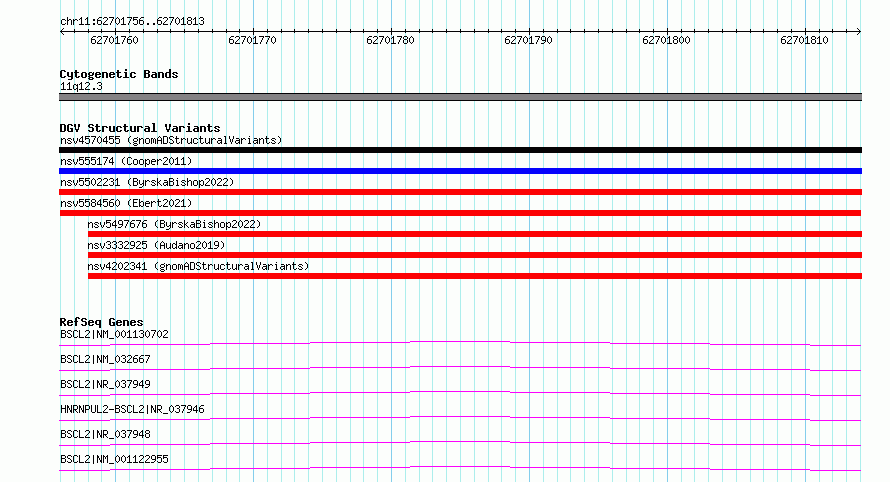Click ruler position 62701780
This screenshot has height=482, width=890.
[x=390, y=40]
